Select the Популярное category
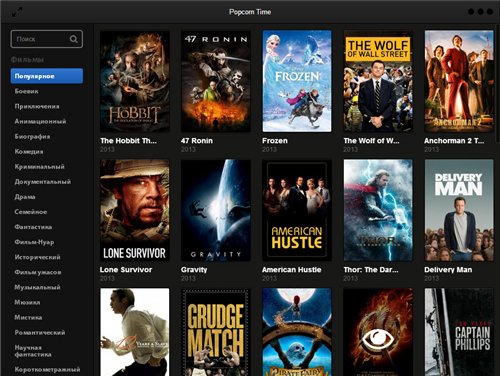The height and width of the screenshot is (376, 500). tap(47, 76)
